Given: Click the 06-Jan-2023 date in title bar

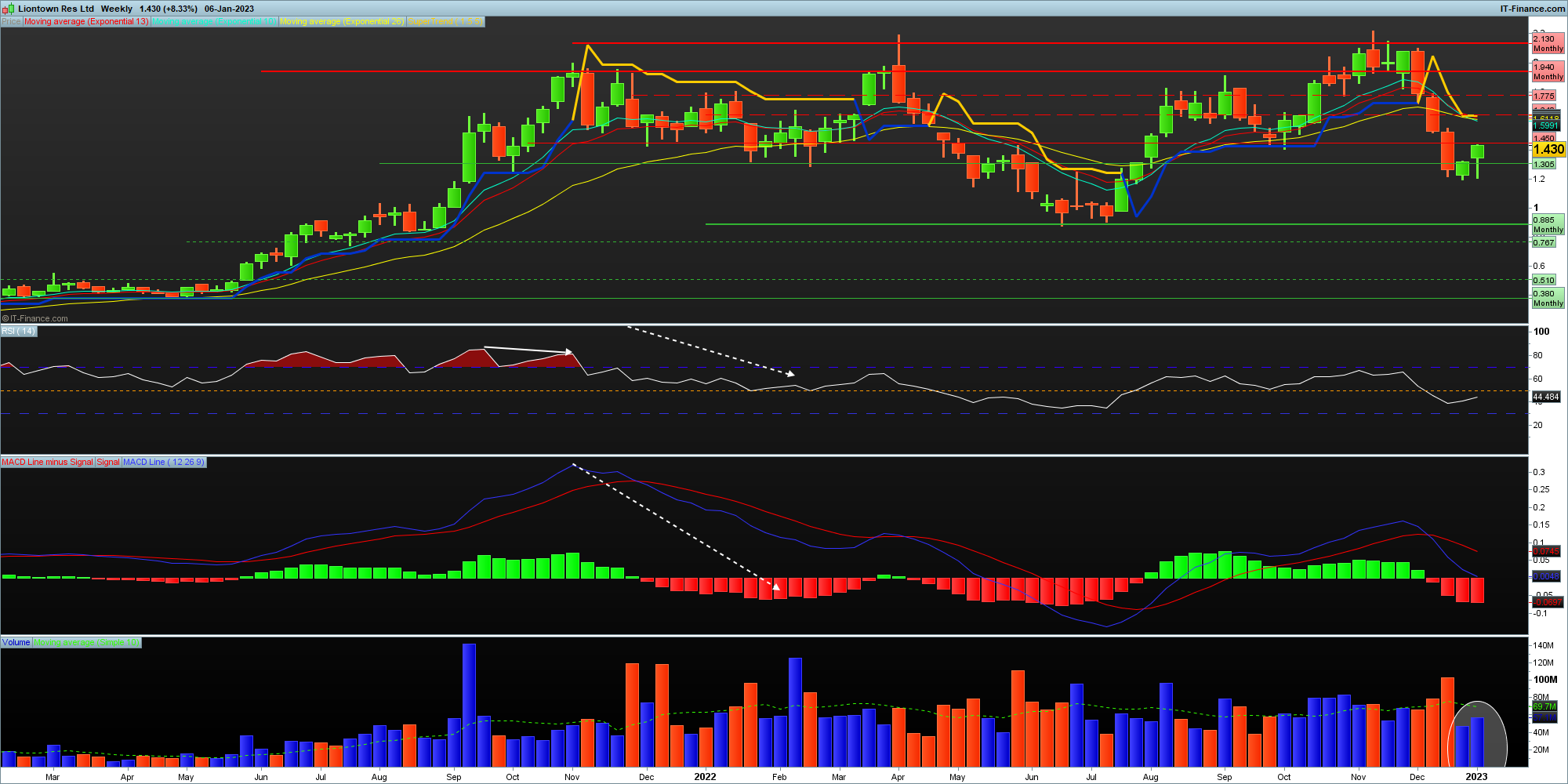Looking at the screenshot, I should (x=229, y=9).
